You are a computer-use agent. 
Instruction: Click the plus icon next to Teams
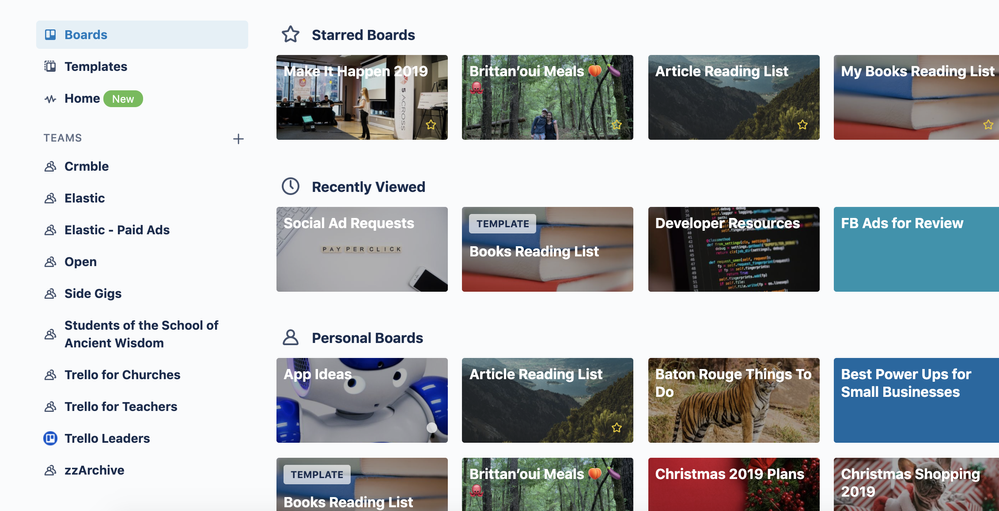238,139
